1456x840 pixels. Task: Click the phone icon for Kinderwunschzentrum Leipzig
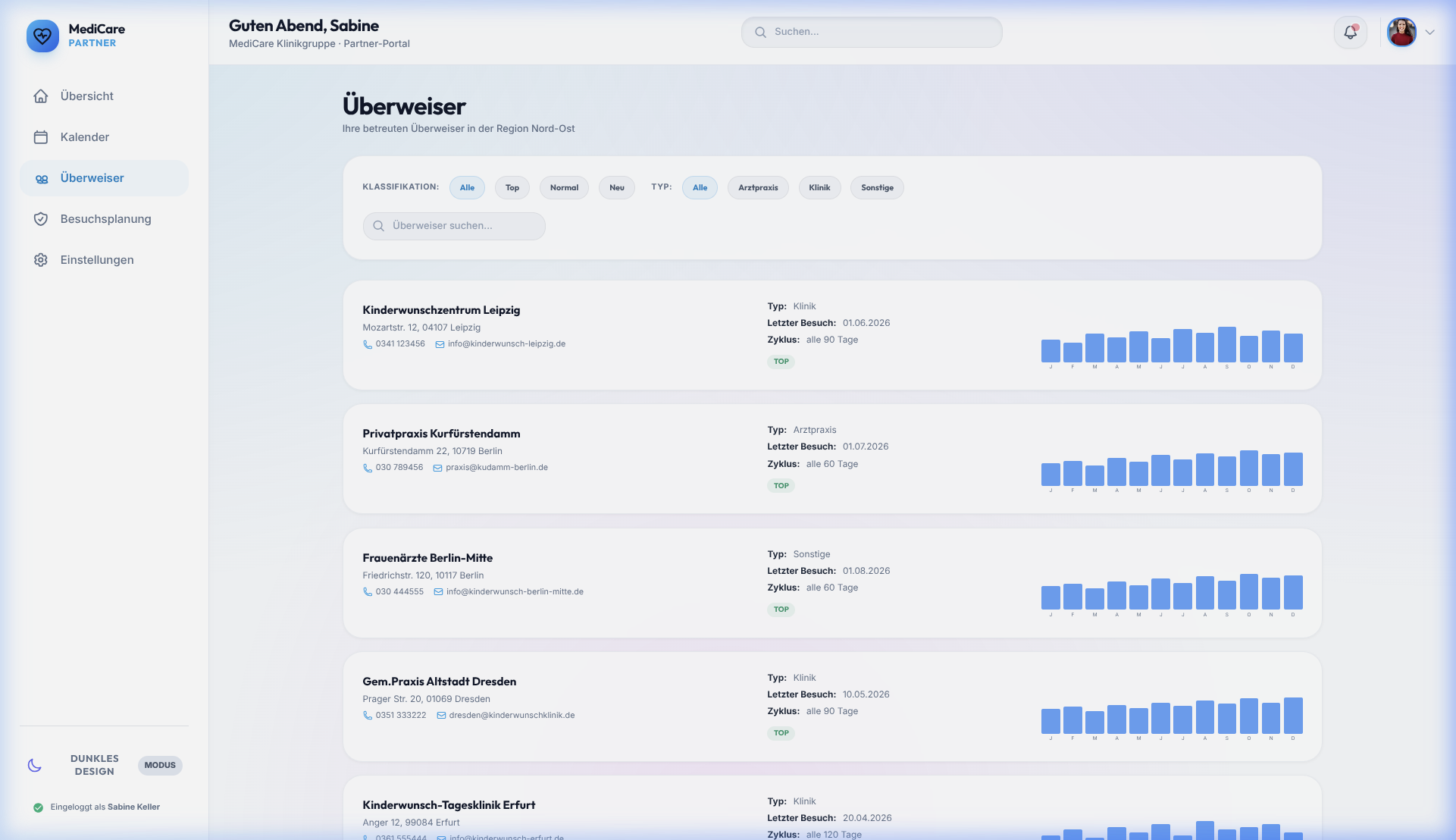(x=368, y=344)
